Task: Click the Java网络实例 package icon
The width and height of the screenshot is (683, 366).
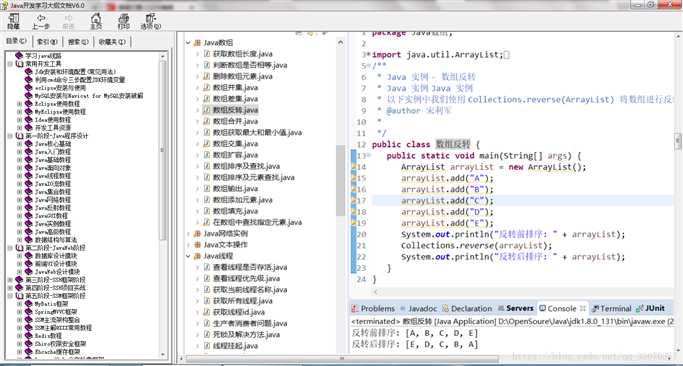Action: tap(197, 234)
